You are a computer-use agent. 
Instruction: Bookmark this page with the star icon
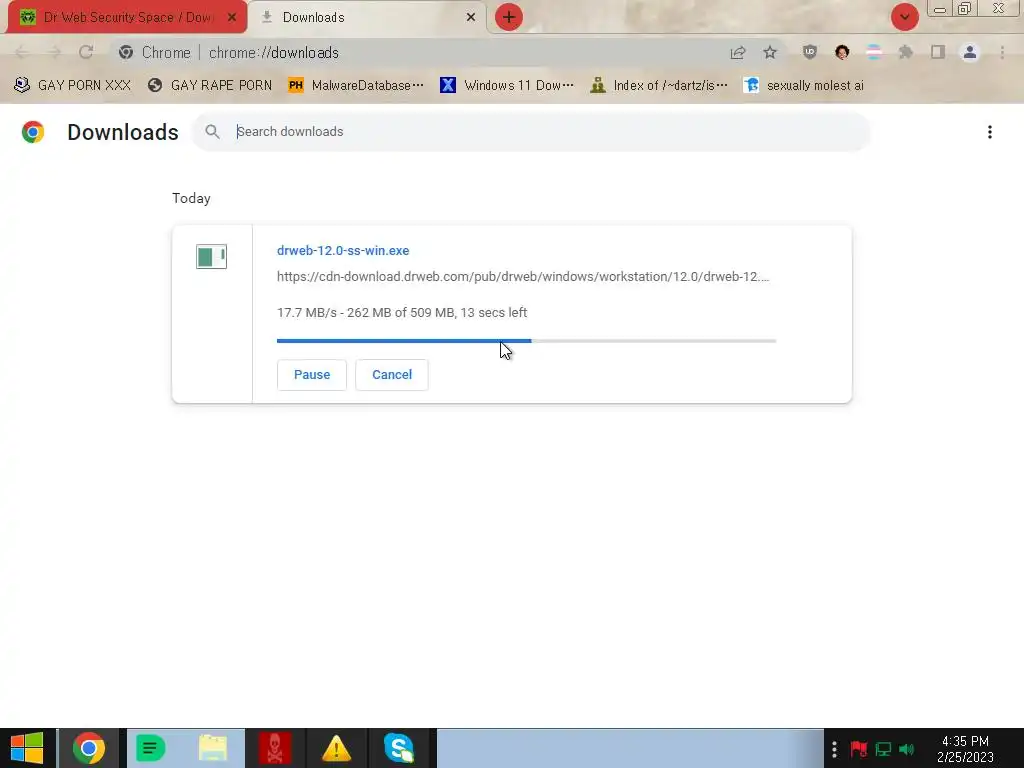click(770, 52)
